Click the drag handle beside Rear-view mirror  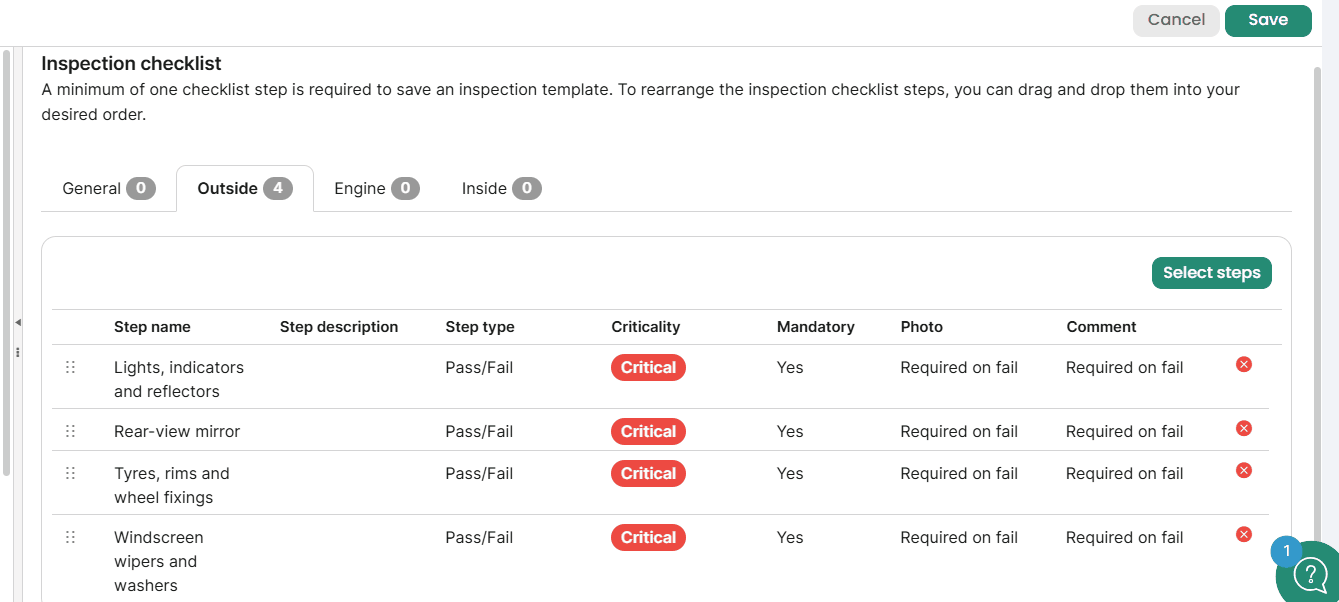click(70, 431)
